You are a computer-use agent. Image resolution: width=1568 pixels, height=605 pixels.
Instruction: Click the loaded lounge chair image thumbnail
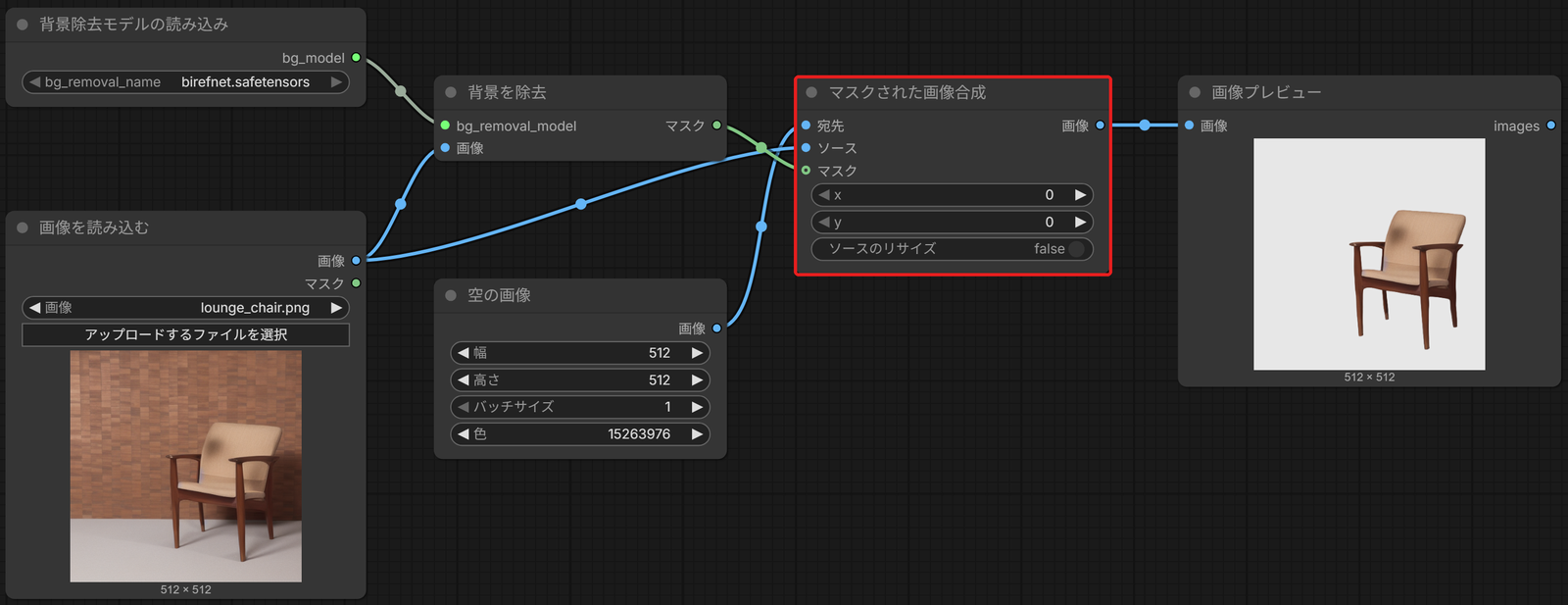pyautogui.click(x=186, y=467)
